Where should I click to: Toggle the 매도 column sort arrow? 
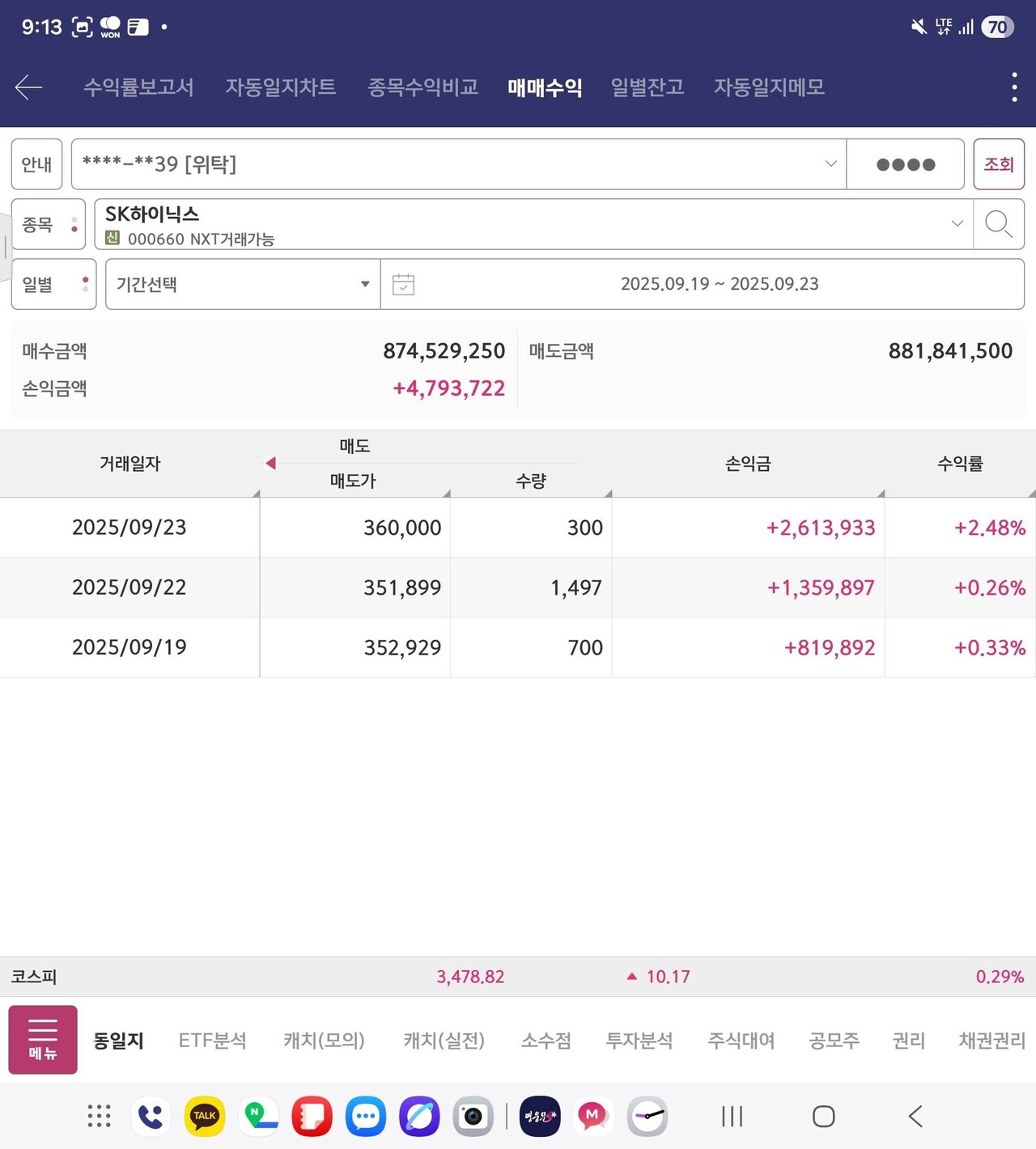(270, 463)
